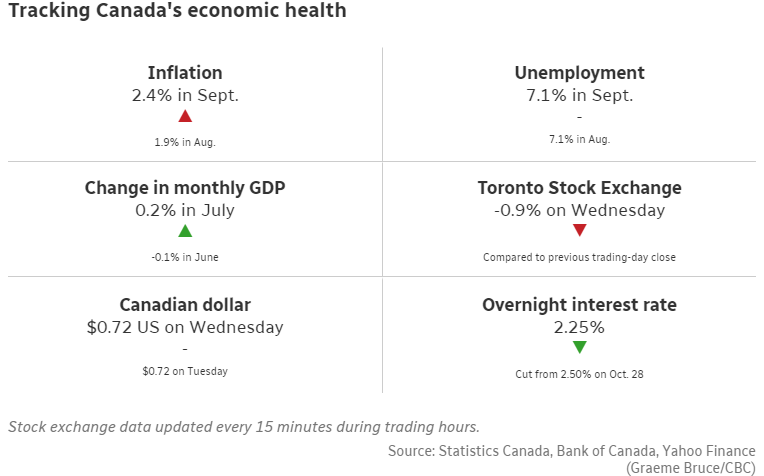Click the 'Tracking Canada's economic health' title

coord(177,12)
